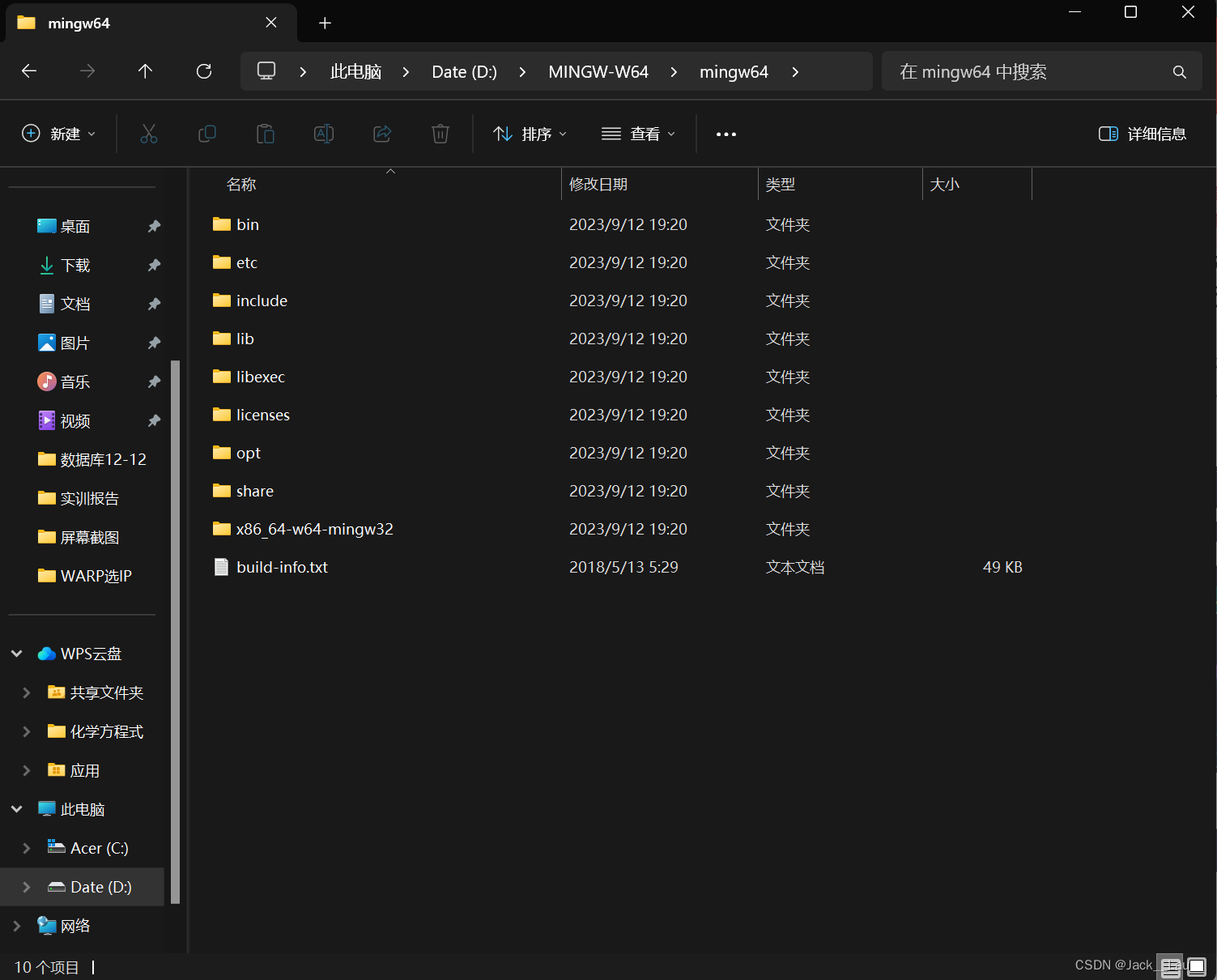Open the 排序 sort dropdown
Image resolution: width=1217 pixels, height=980 pixels.
tap(530, 134)
